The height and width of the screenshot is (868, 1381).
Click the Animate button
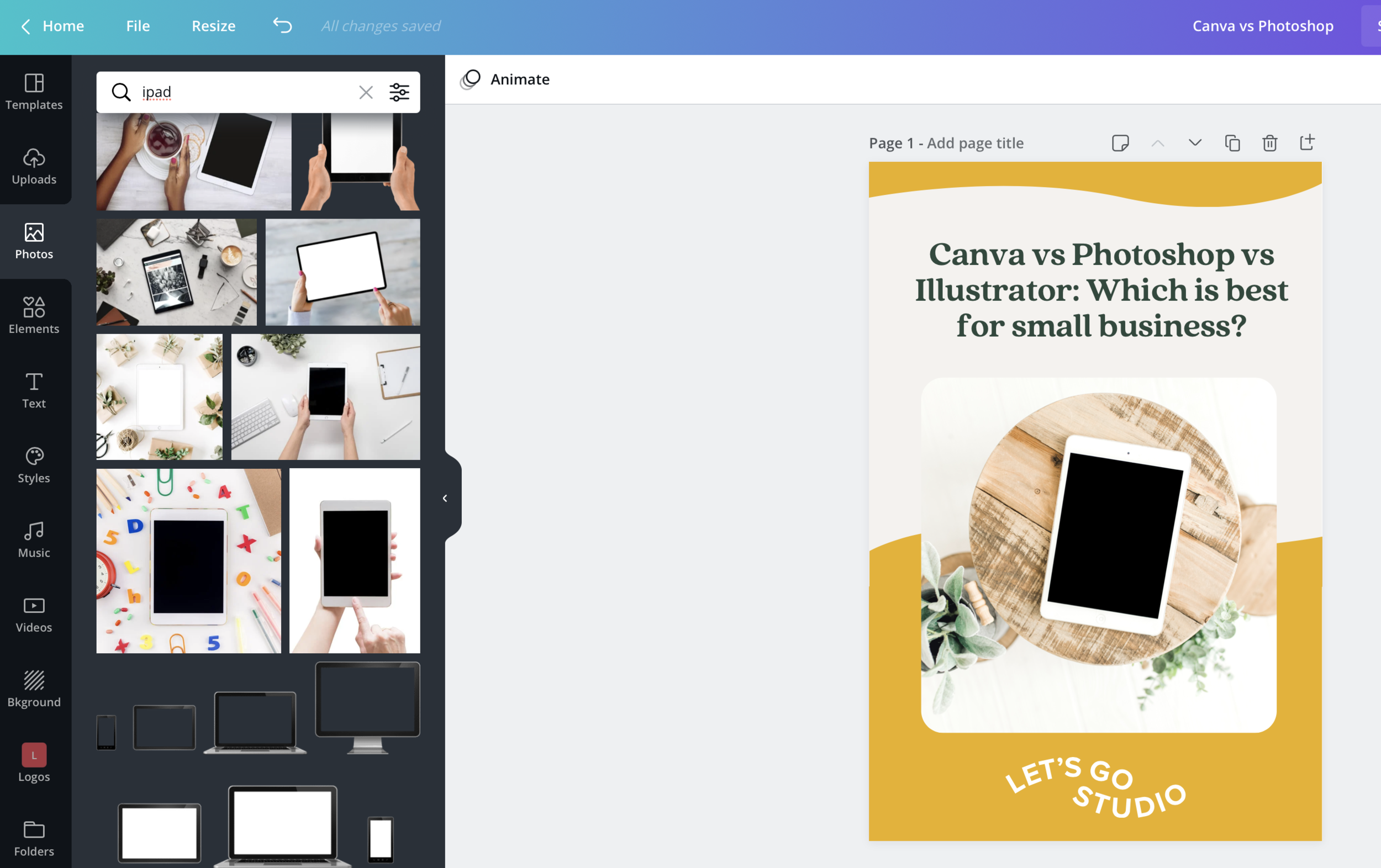click(505, 79)
